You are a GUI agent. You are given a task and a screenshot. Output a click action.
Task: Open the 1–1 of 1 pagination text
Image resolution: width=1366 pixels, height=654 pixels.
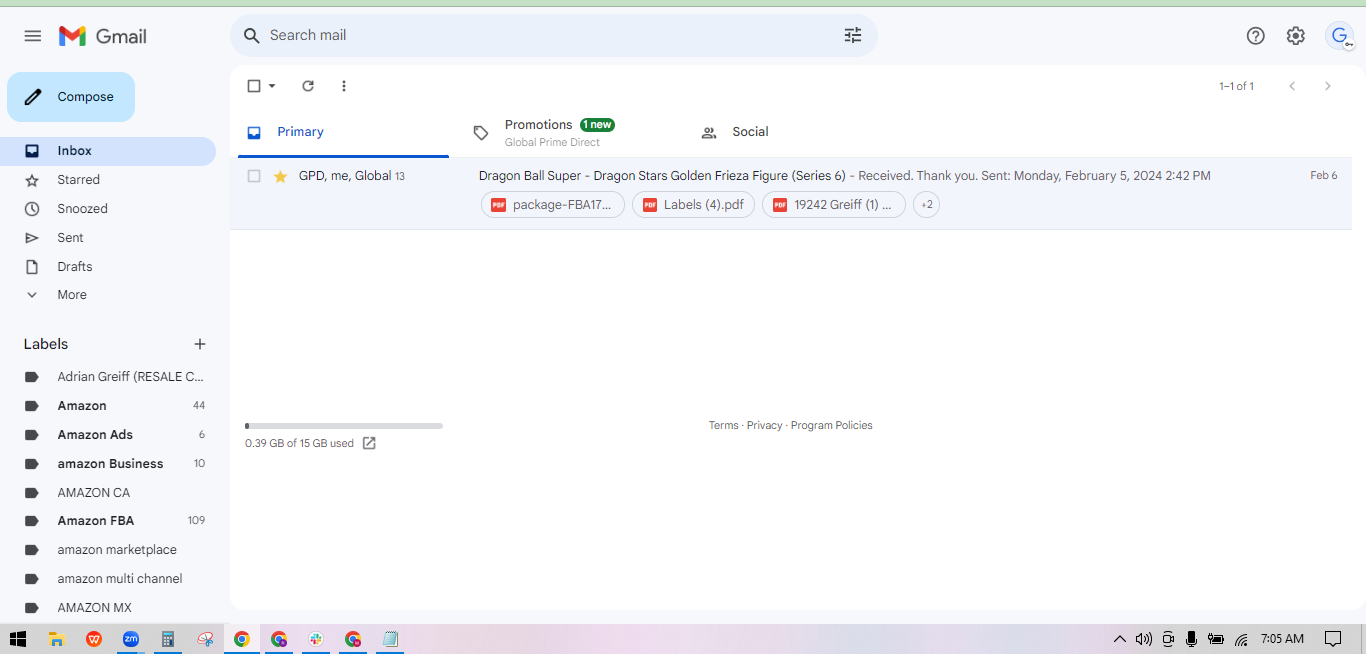1236,86
